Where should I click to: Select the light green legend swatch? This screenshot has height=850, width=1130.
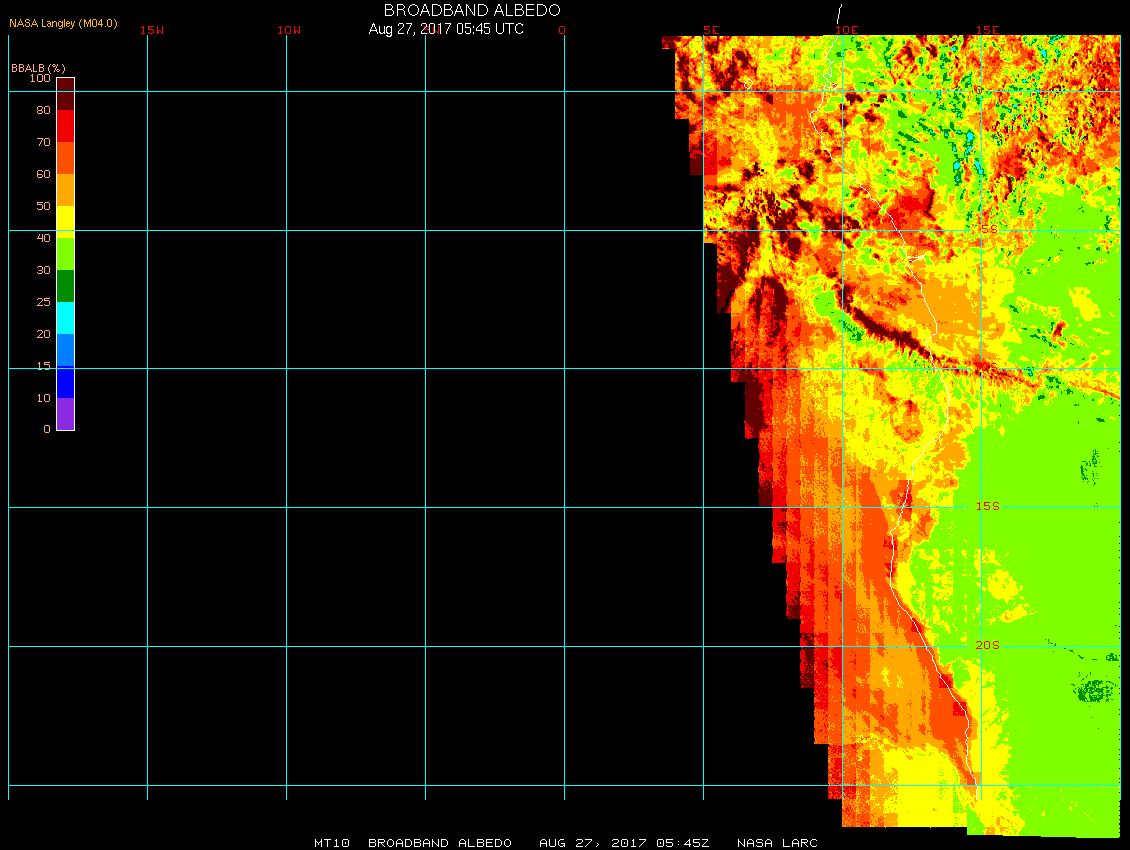click(x=65, y=253)
